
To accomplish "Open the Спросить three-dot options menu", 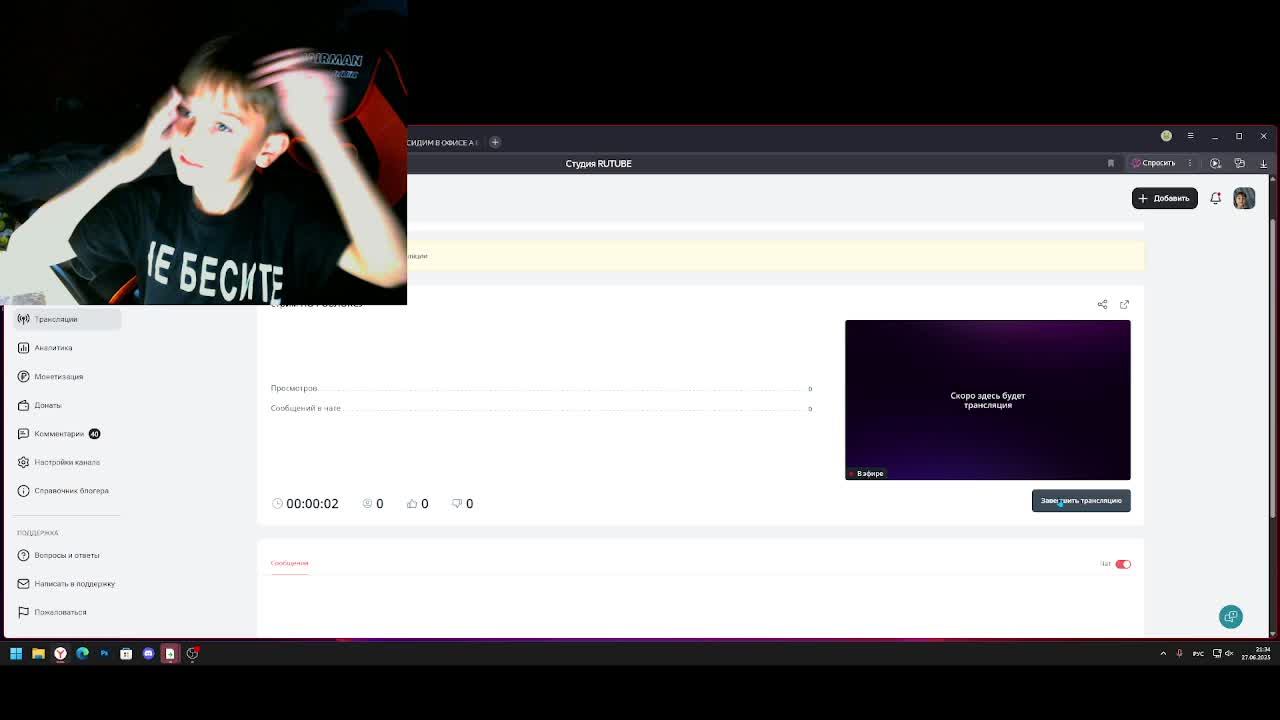I will coord(1190,163).
